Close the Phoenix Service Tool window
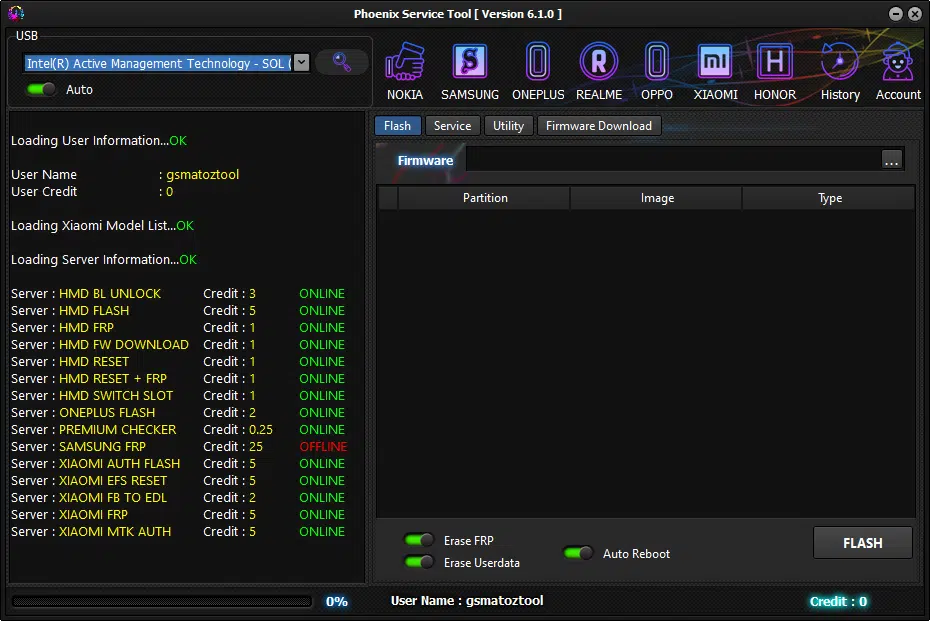 [915, 13]
